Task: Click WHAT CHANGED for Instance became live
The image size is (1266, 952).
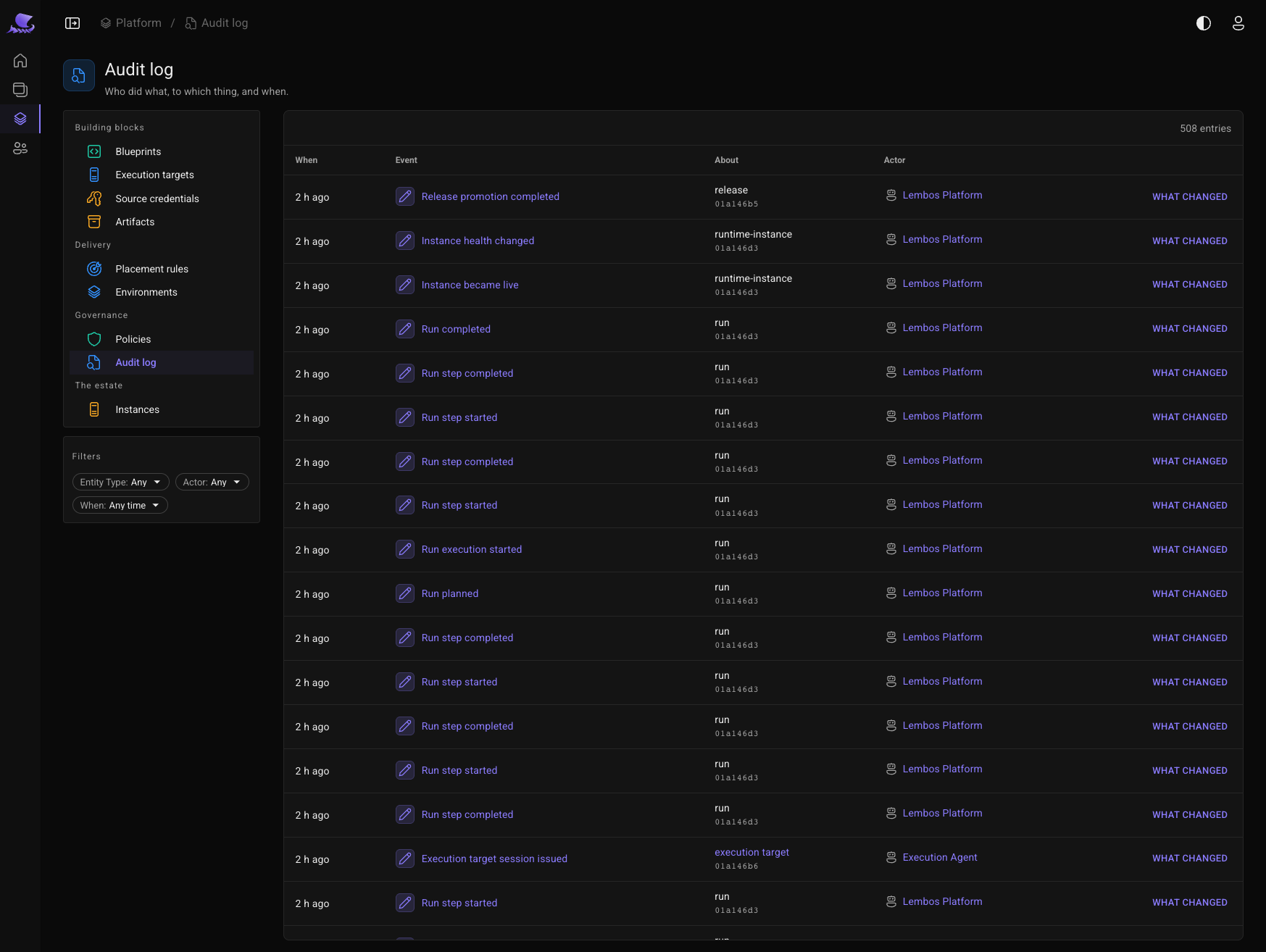Action: (x=1190, y=284)
